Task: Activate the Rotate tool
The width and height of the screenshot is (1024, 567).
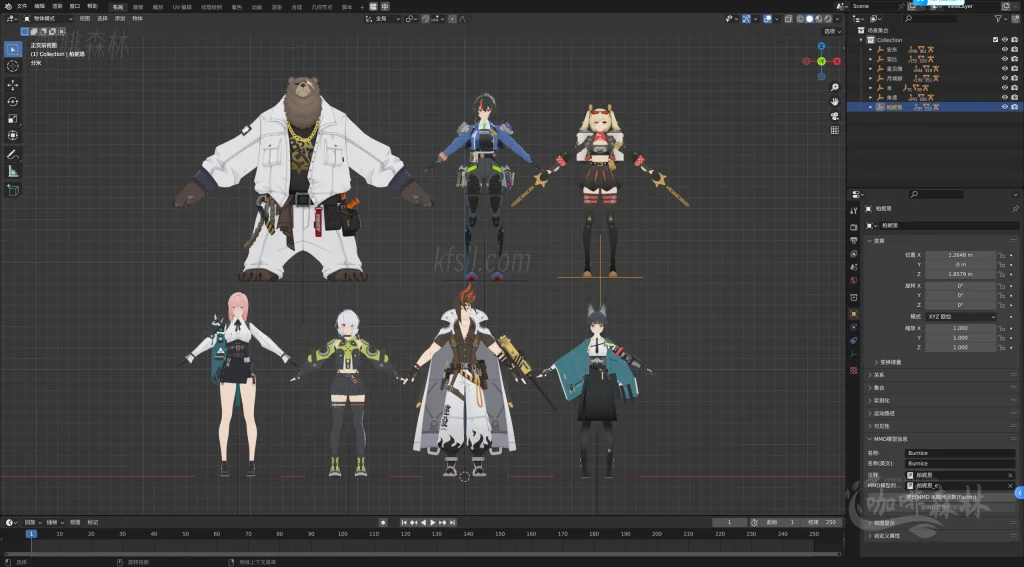Action: click(12, 101)
